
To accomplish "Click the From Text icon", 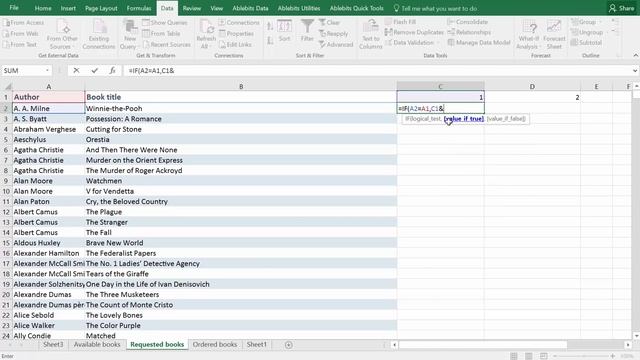I will pyautogui.click(x=20, y=44).
